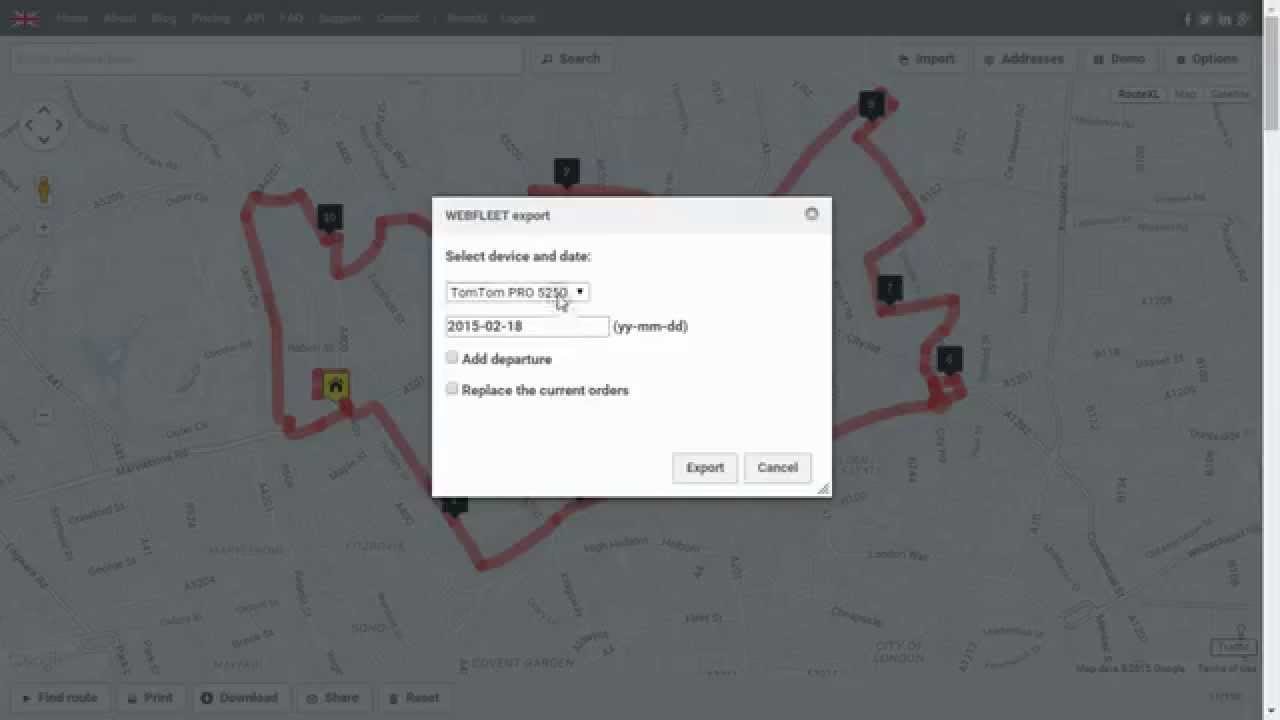Click the export date field showing 2015-02-18

pos(527,326)
